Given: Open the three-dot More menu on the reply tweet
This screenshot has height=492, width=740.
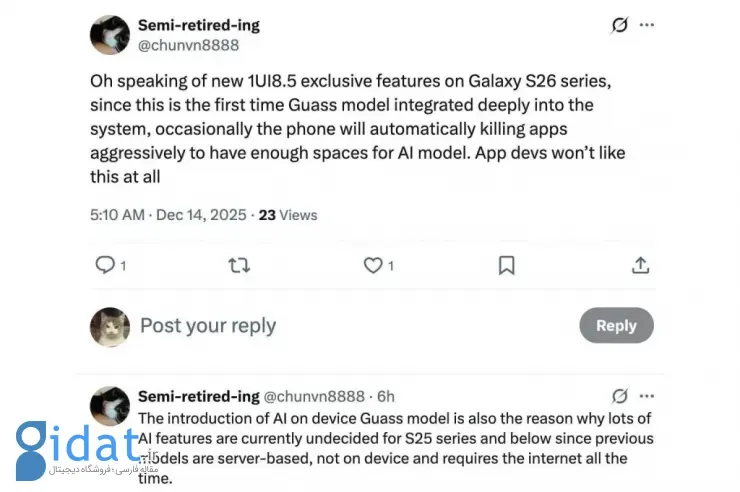Looking at the screenshot, I should [x=647, y=396].
